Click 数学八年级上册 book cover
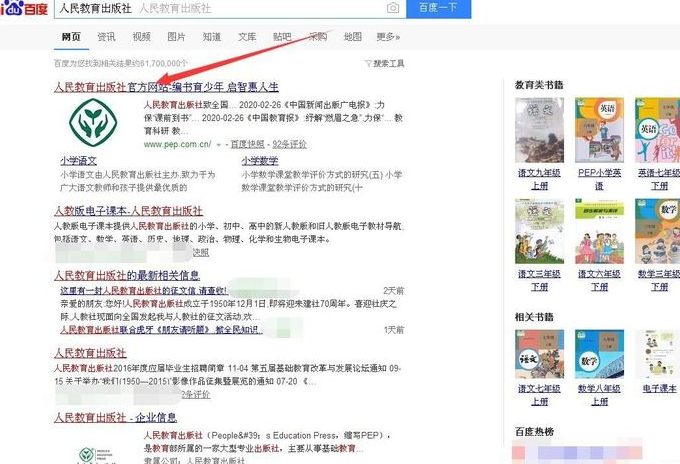 point(599,354)
